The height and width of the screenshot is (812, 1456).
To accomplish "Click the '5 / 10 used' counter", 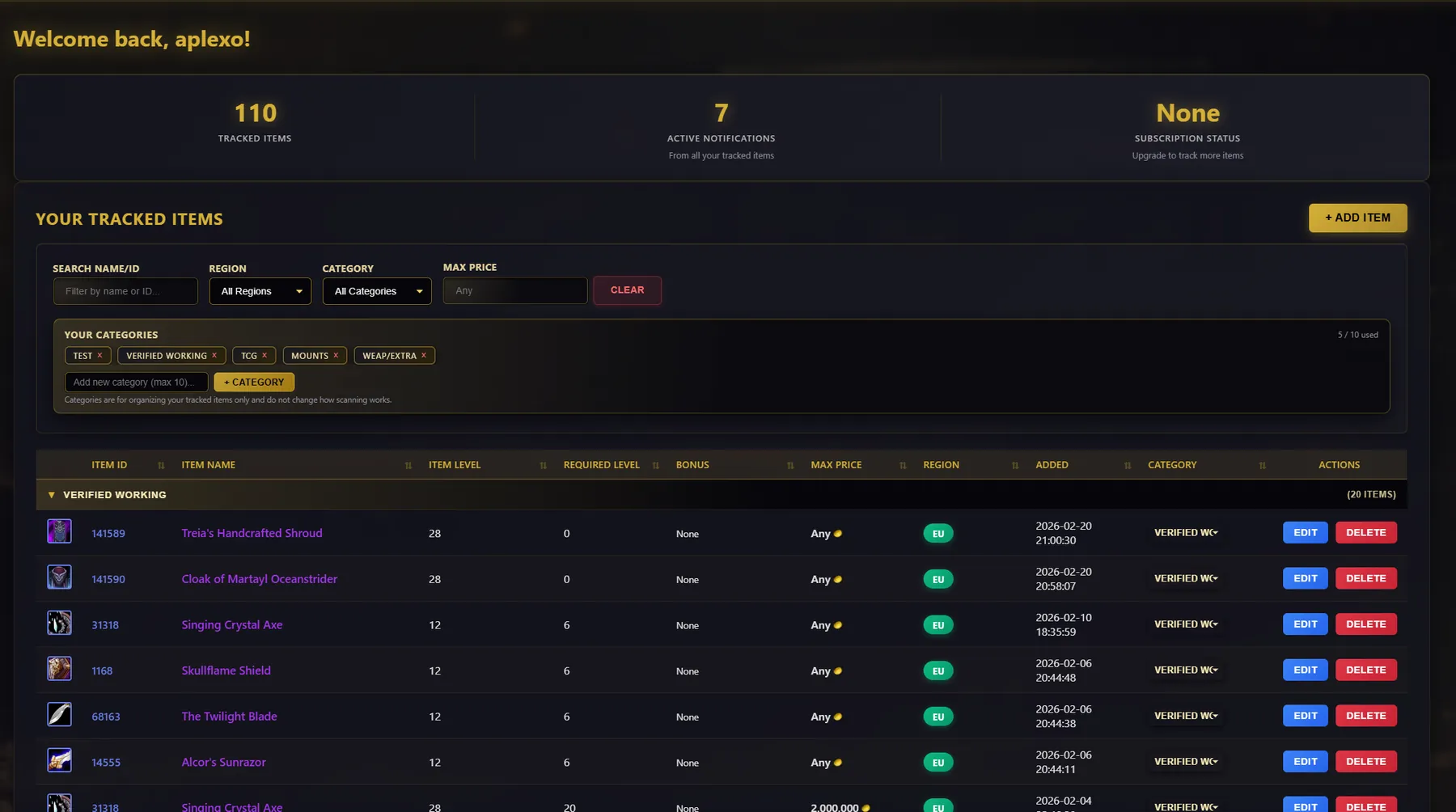I will pyautogui.click(x=1357, y=335).
